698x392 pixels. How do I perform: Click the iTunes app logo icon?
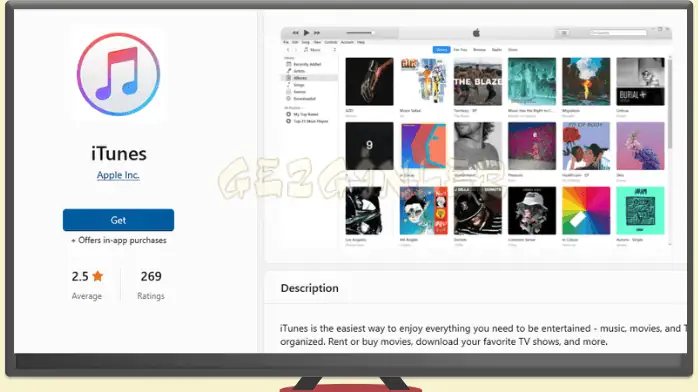pos(118,74)
